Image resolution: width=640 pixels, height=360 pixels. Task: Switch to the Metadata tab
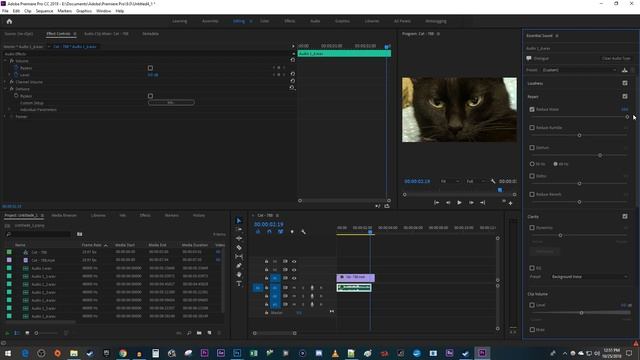[150, 34]
